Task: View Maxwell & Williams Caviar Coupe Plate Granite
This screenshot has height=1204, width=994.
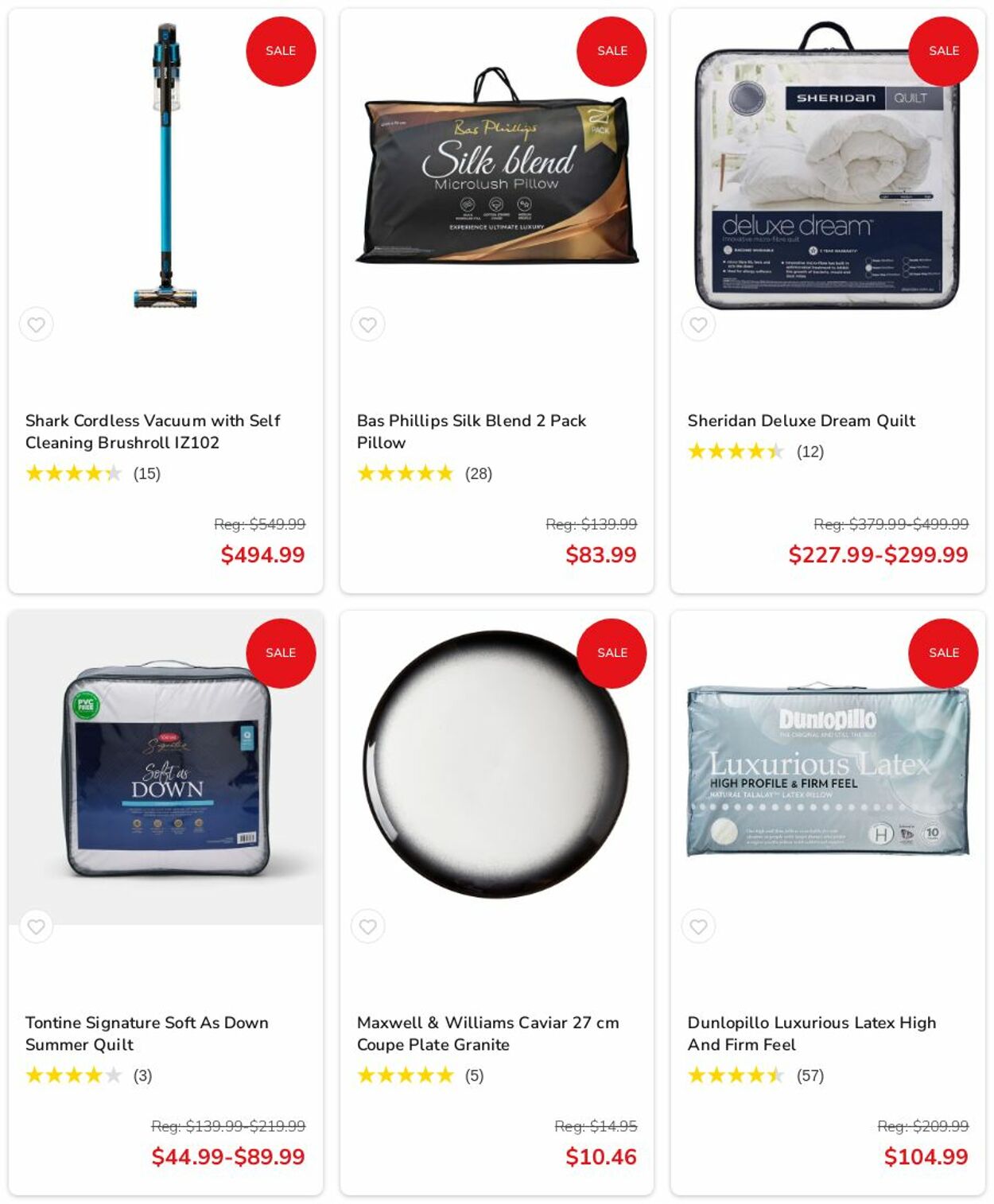Action: pos(487,1033)
